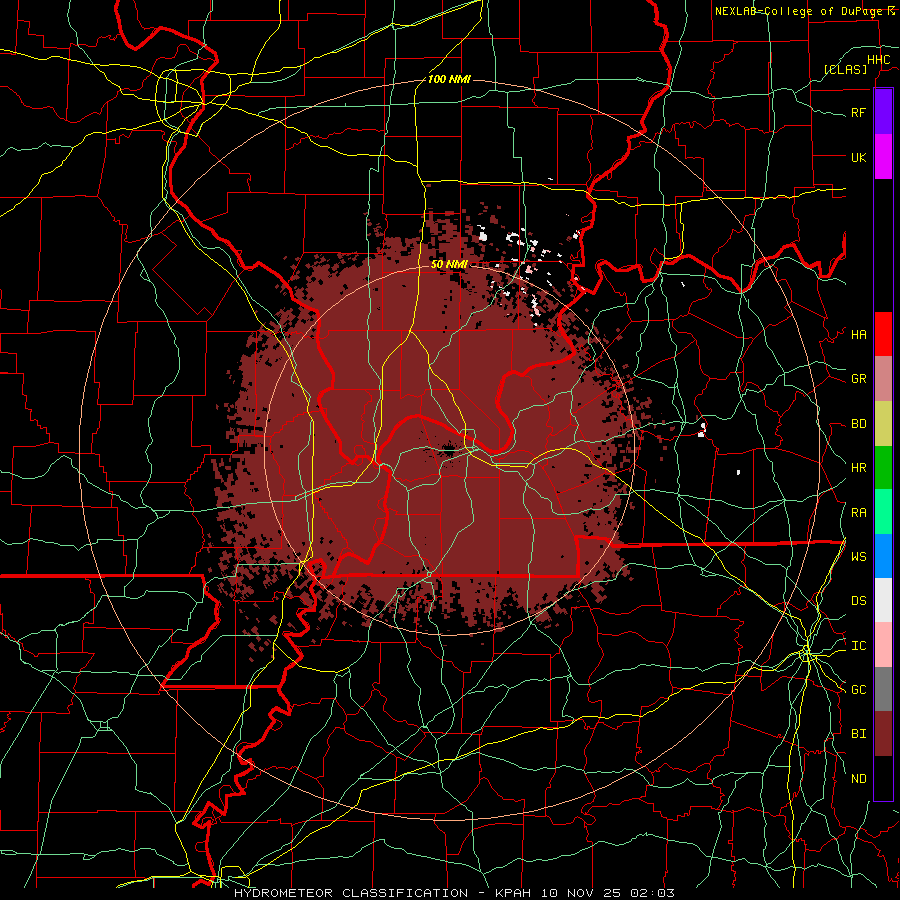Click the 50 NMI range ring label

pyautogui.click(x=449, y=264)
